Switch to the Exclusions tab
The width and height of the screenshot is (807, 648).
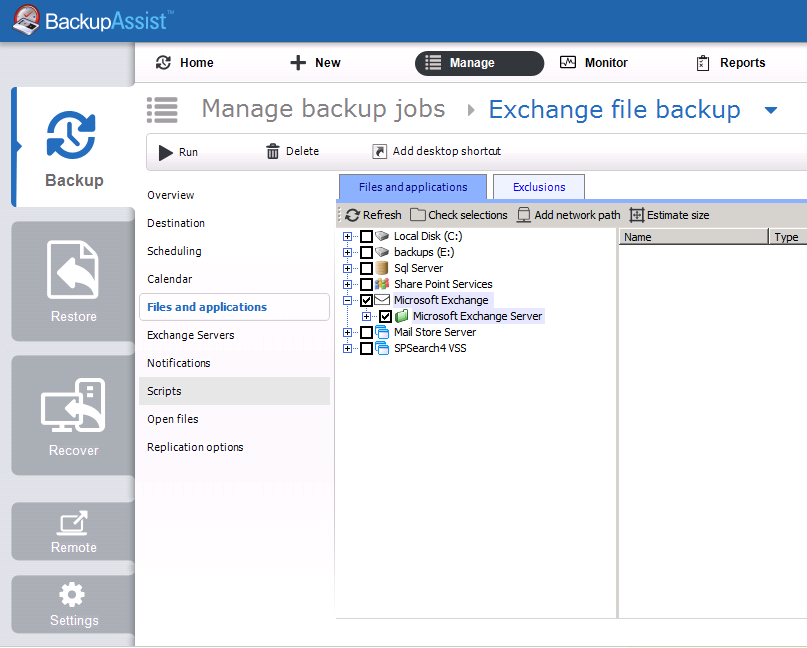[539, 187]
